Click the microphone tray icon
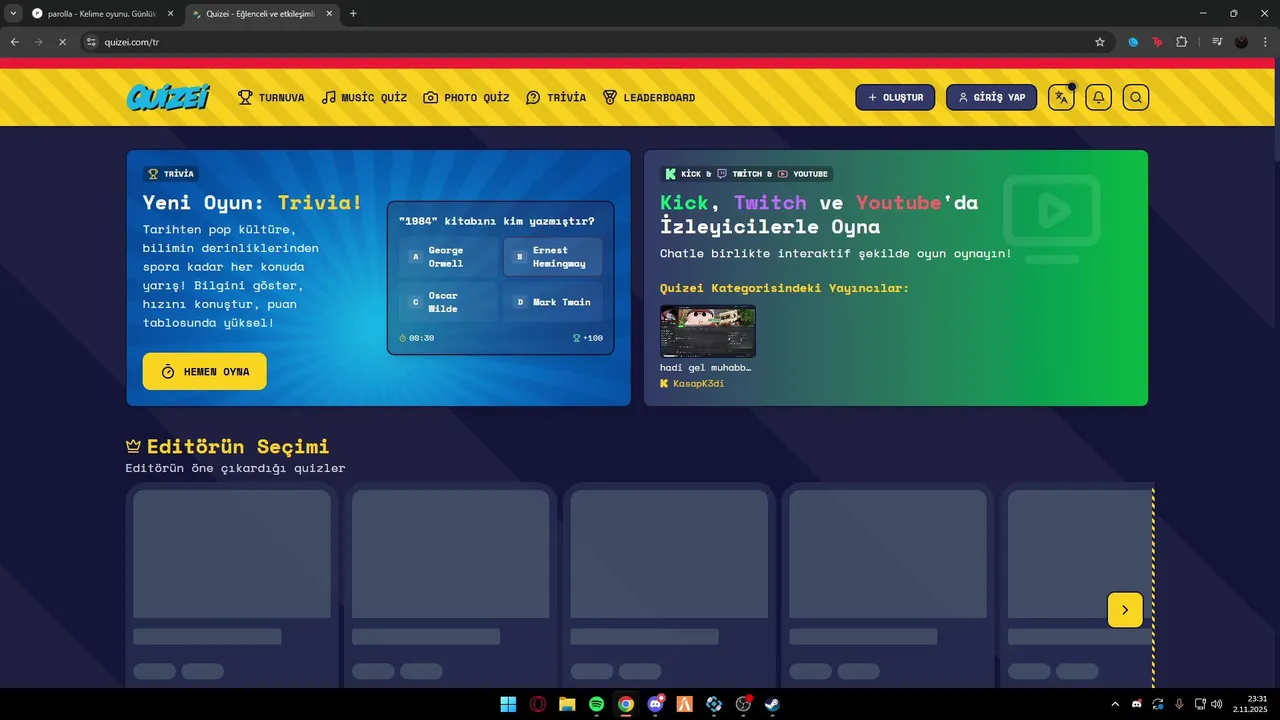The image size is (1280, 720). (1179, 704)
